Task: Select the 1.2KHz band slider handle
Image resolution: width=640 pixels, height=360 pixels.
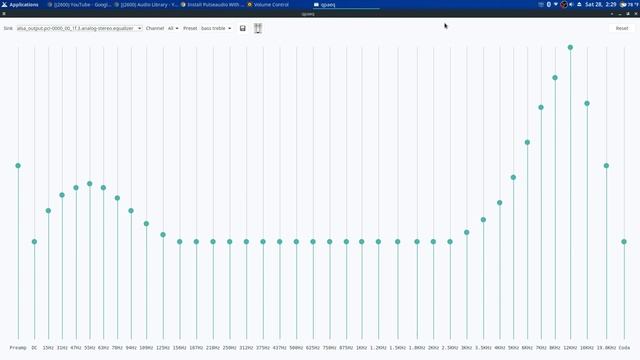Action: 378,242
